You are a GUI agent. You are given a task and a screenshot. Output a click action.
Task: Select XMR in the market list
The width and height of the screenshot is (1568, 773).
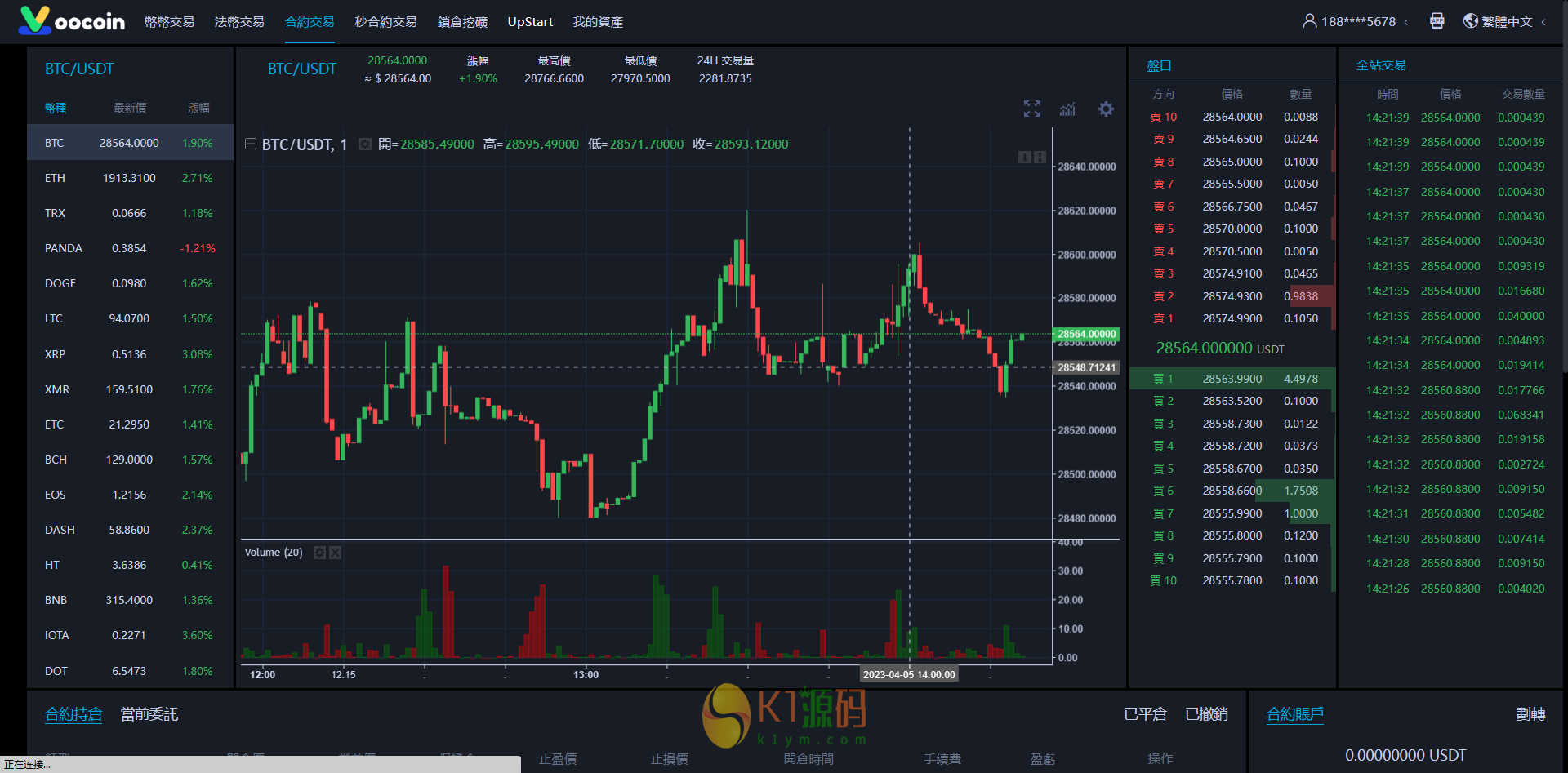(130, 389)
